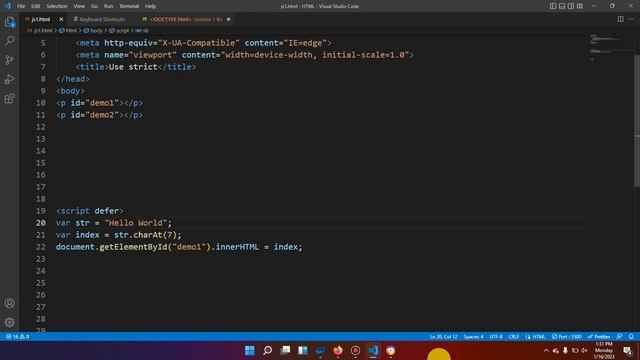The width and height of the screenshot is (640, 360).
Task: Open the Go menu
Action: tap(94, 6)
